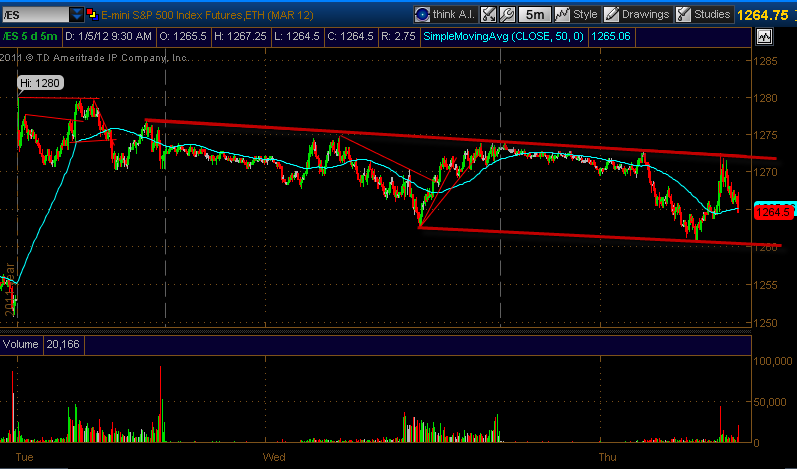
Task: Click the 1264.75 last price in toolbar
Action: coord(762,15)
